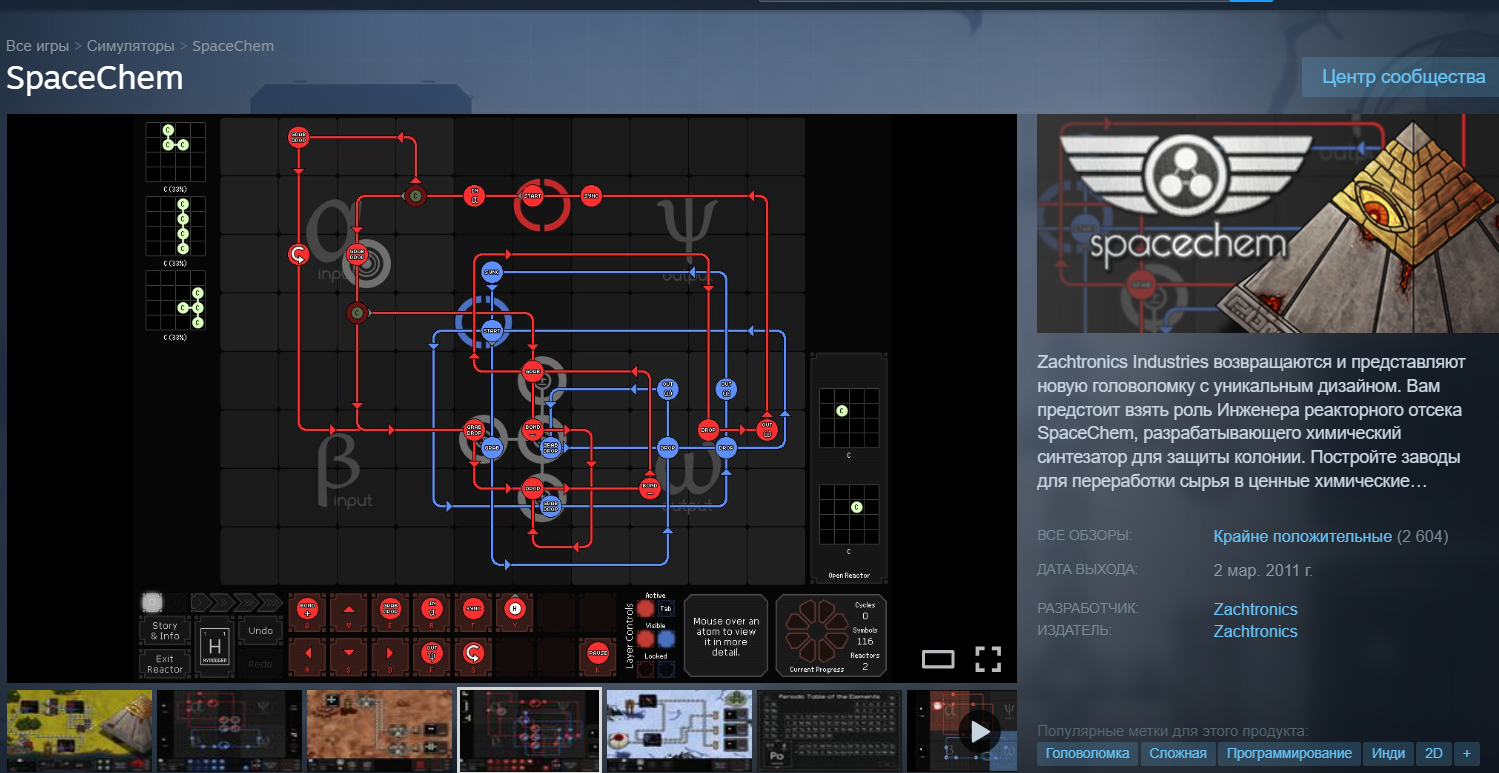Select the Головоломка tag
This screenshot has width=1499, height=773.
(x=1087, y=753)
